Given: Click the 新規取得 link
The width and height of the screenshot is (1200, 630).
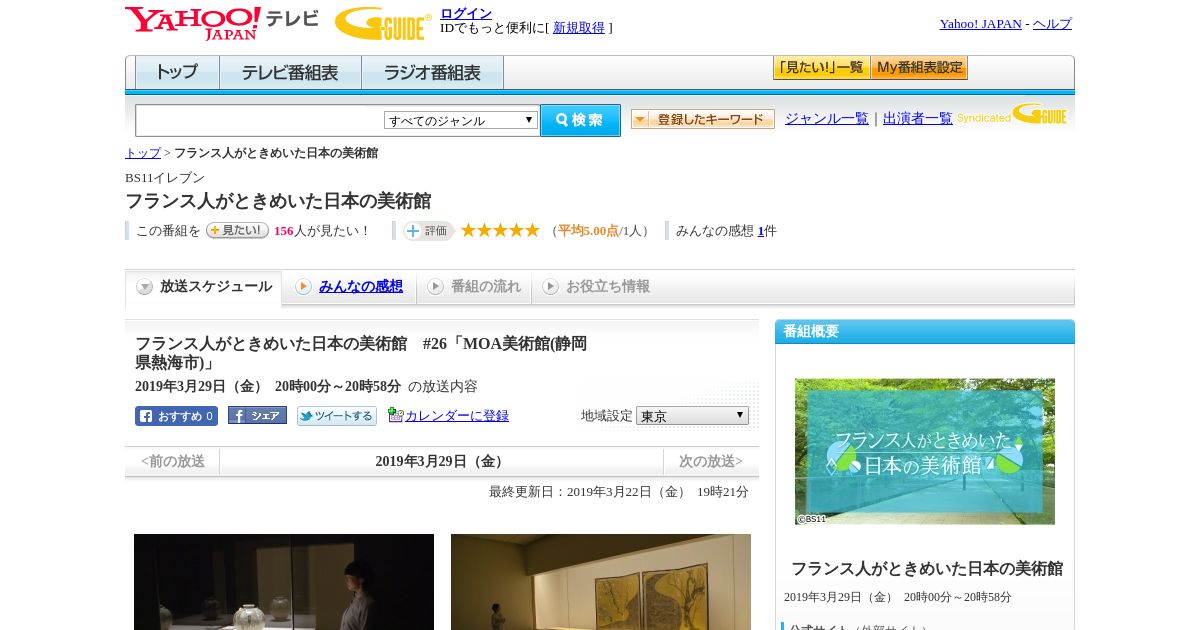Looking at the screenshot, I should 579,28.
